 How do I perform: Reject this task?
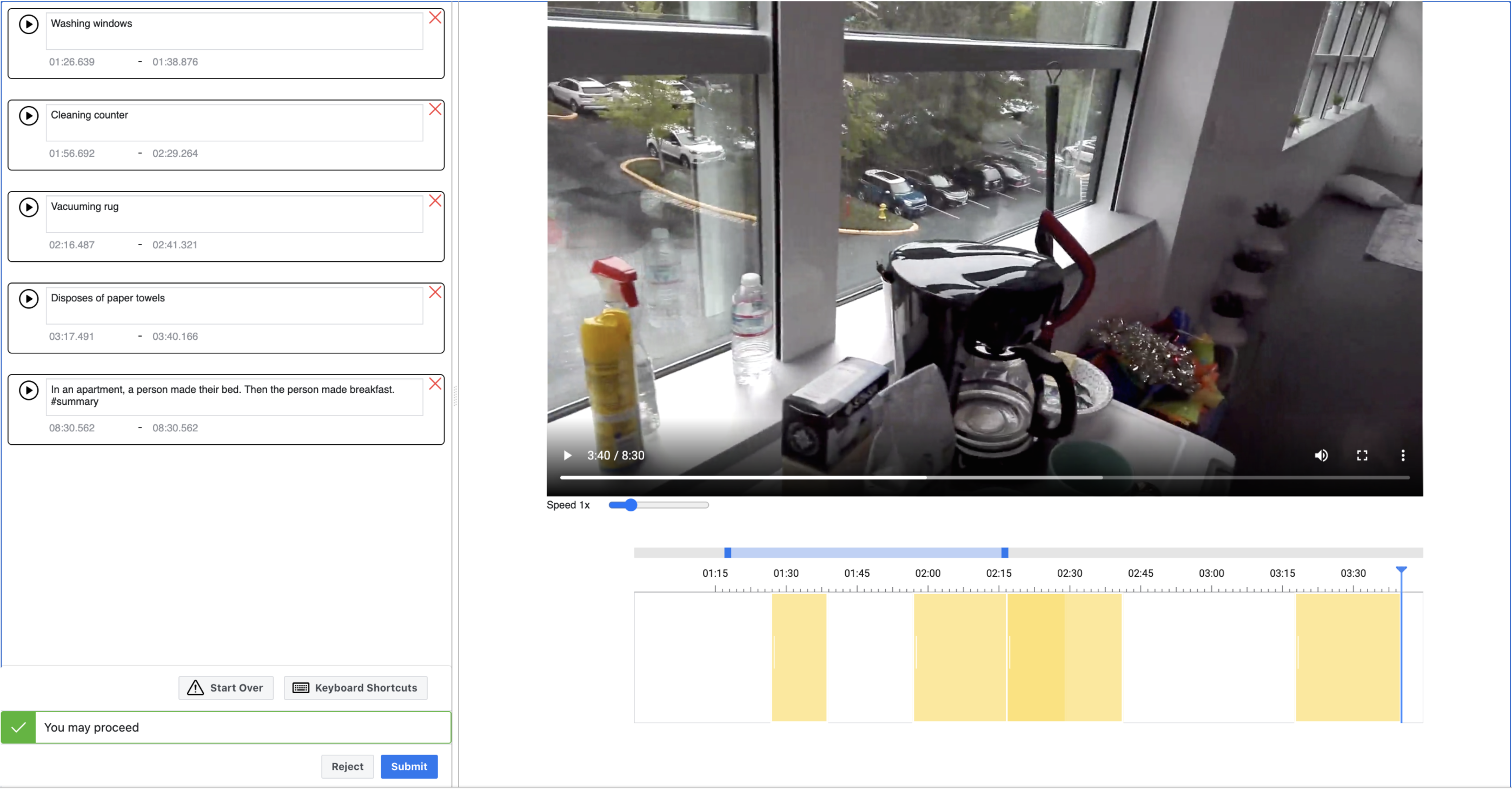[347, 767]
